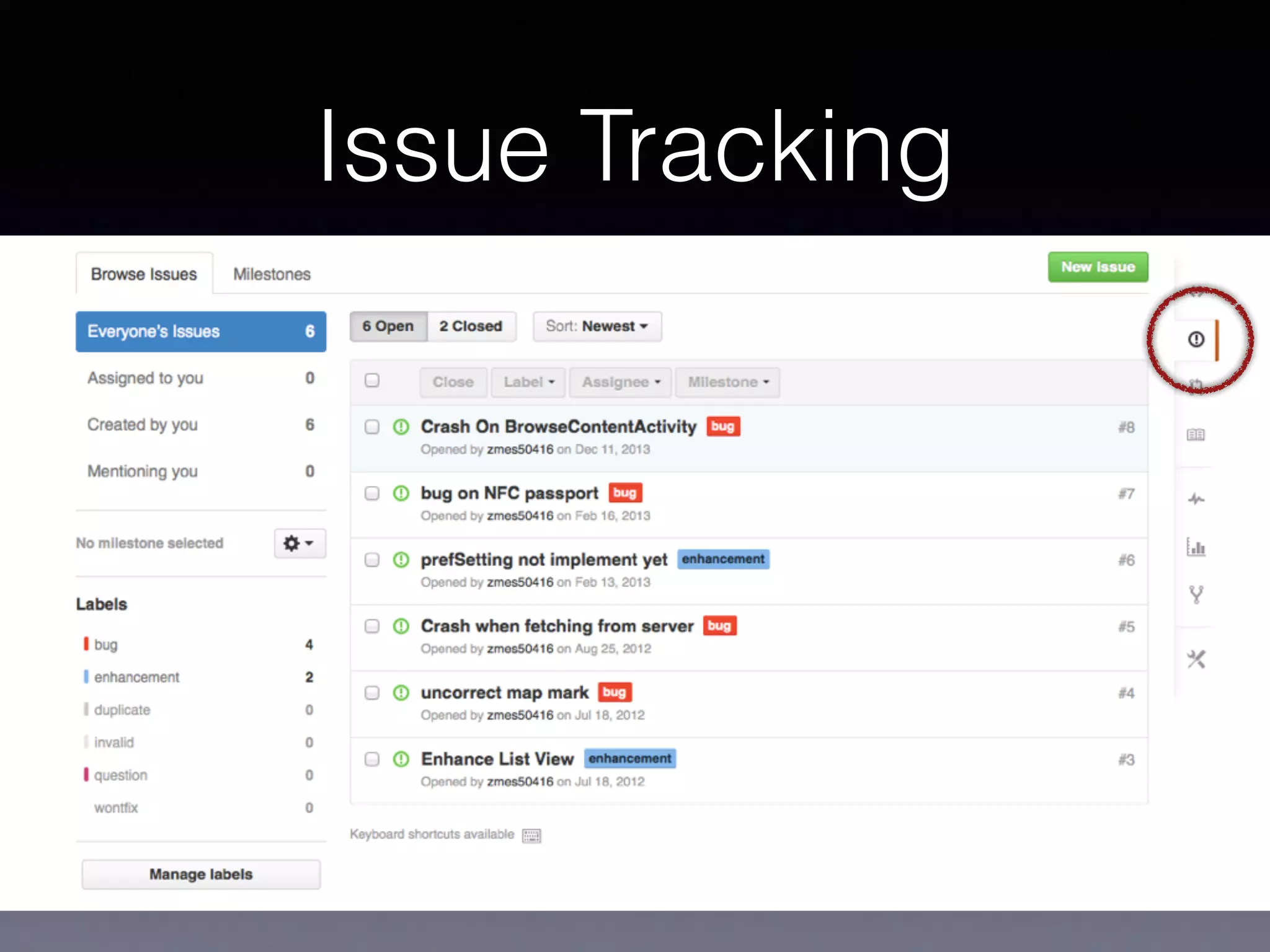
Task: Open the milestone gear dropdown
Action: point(300,544)
